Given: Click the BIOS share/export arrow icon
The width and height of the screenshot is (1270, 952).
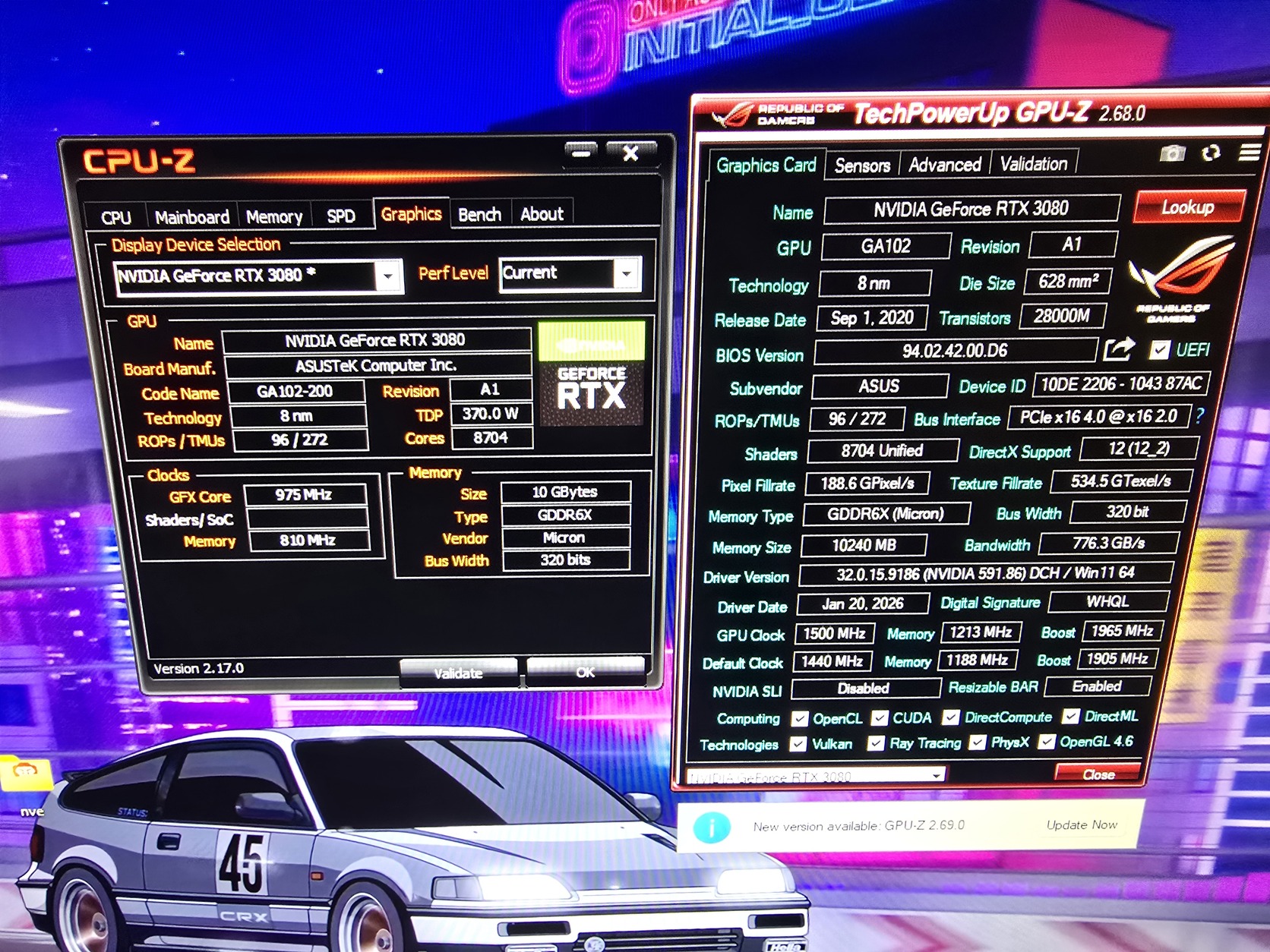Looking at the screenshot, I should 1119,349.
